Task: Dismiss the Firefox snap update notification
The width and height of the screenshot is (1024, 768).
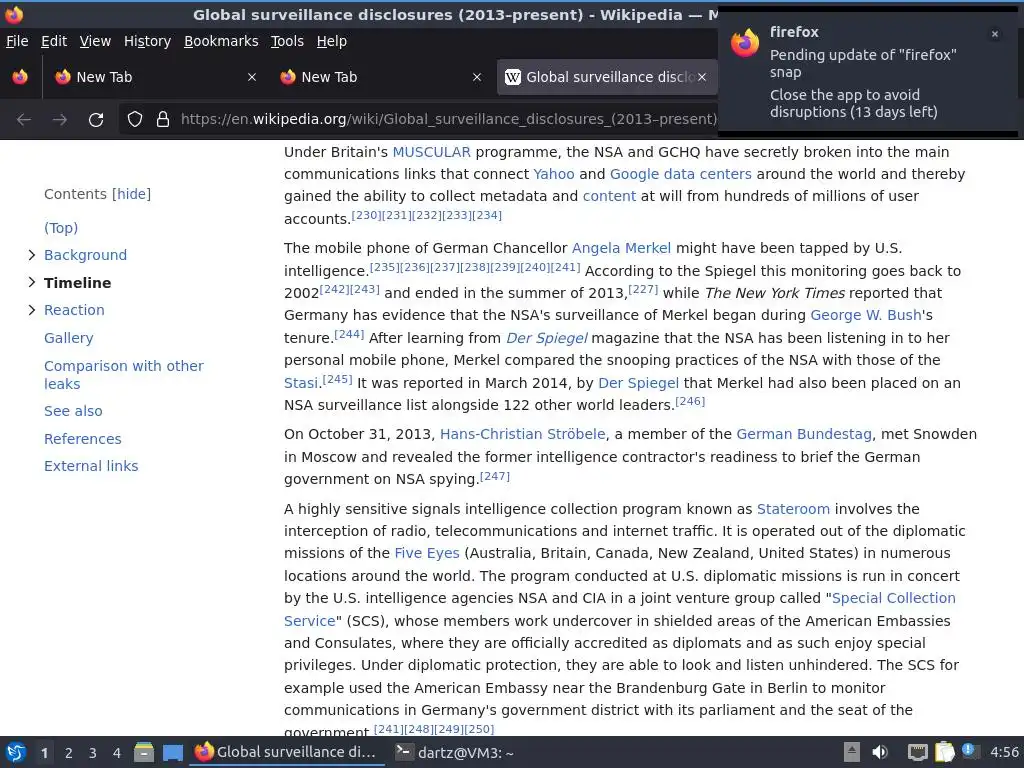Action: click(x=995, y=34)
